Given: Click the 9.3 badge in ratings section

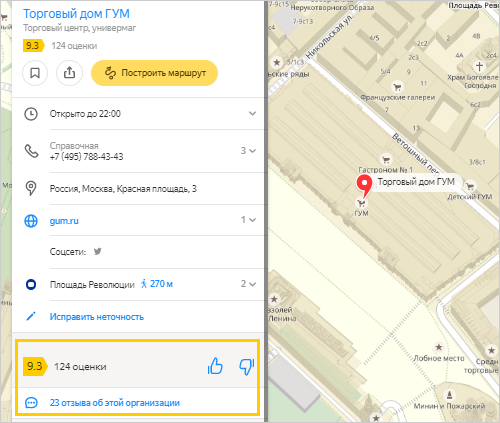Looking at the screenshot, I should [x=35, y=366].
